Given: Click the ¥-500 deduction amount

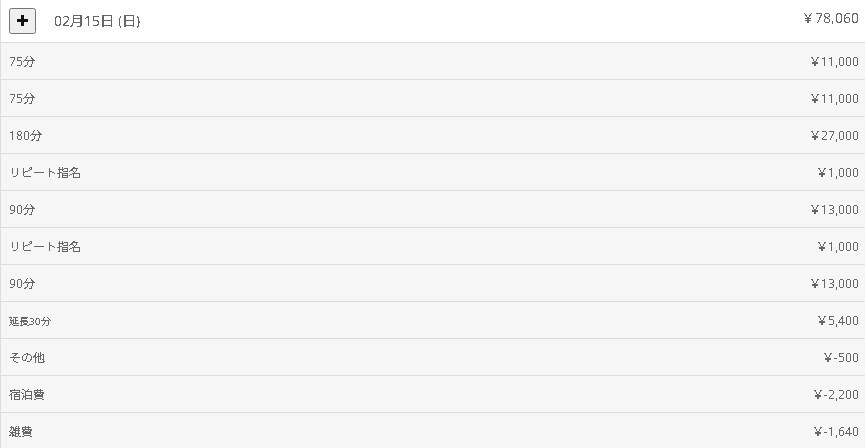Looking at the screenshot, I should 842,358.
